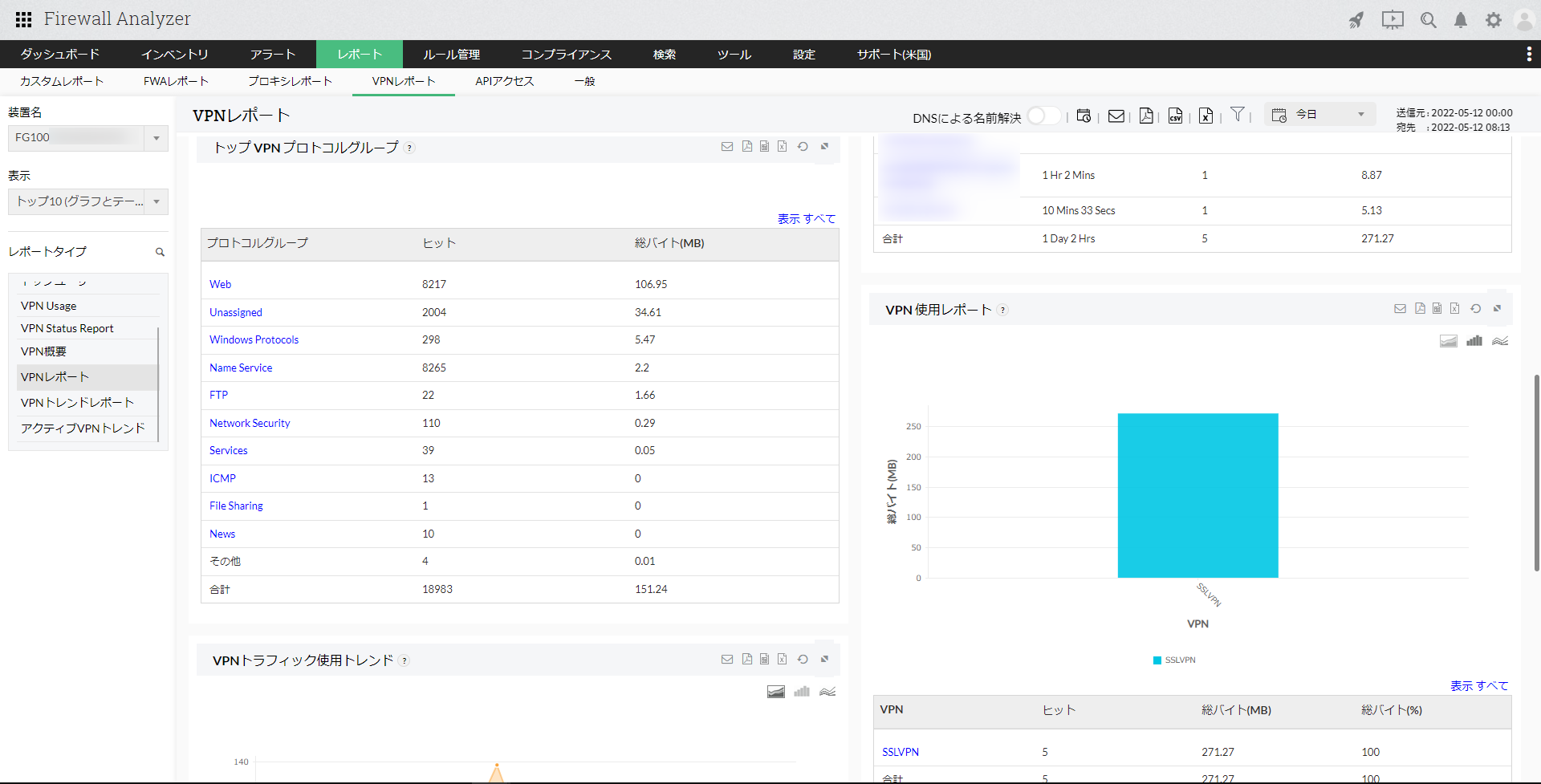Switch to アラート tab
Screen dimensions: 1541x784
[x=273, y=54]
